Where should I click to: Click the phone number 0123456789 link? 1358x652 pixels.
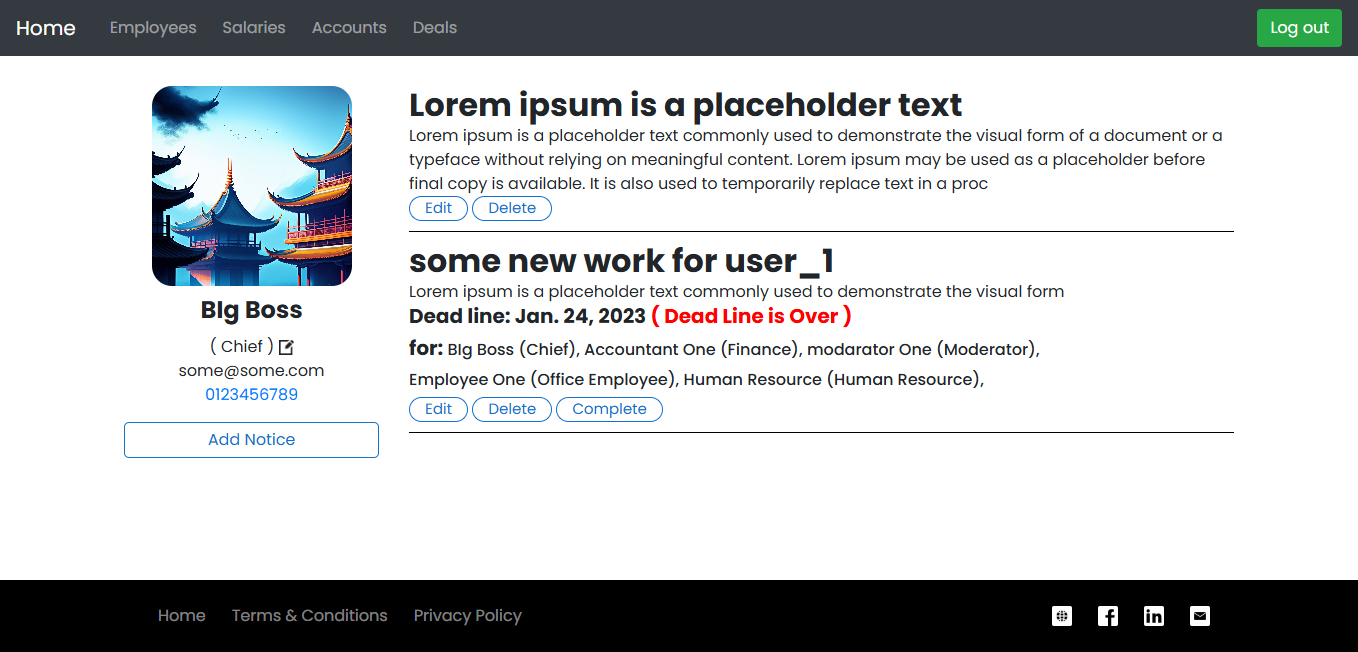251,394
